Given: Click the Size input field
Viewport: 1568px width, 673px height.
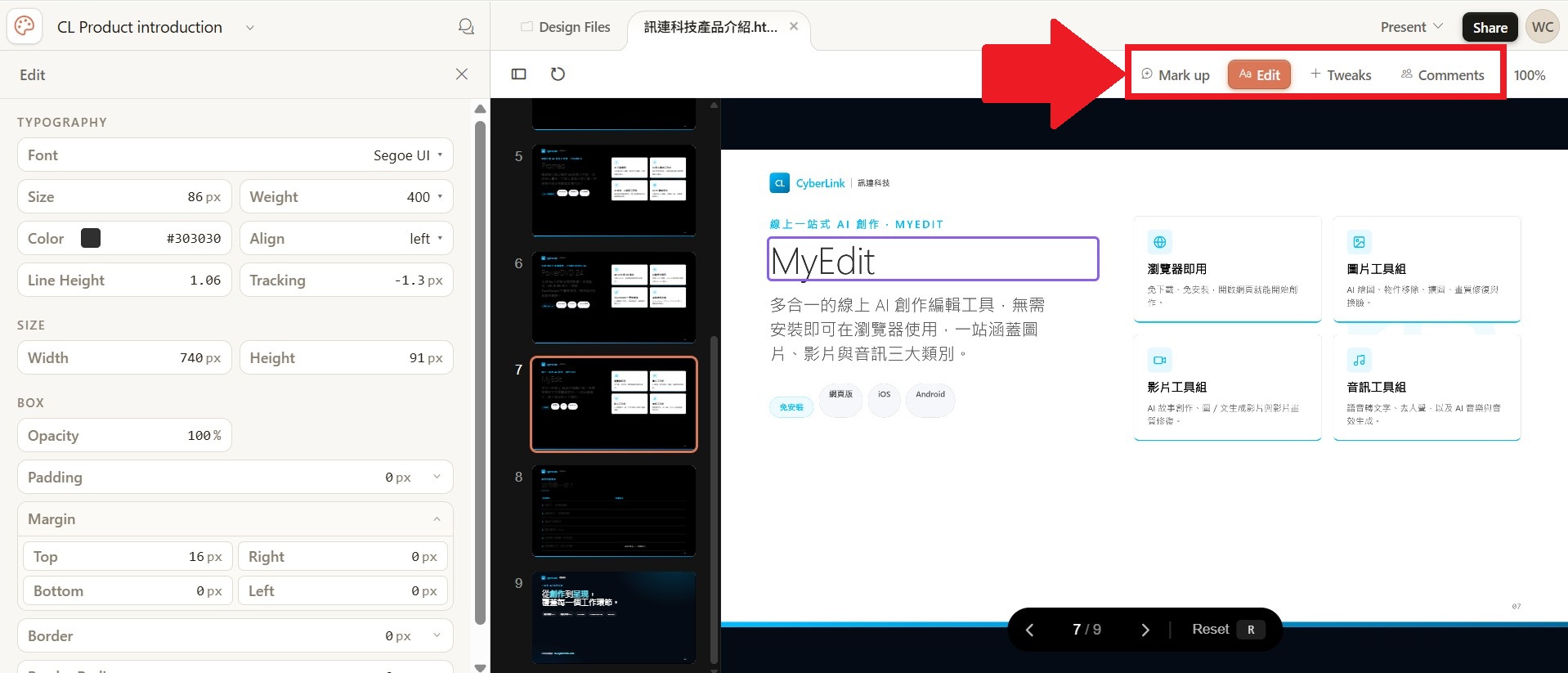Looking at the screenshot, I should (124, 197).
